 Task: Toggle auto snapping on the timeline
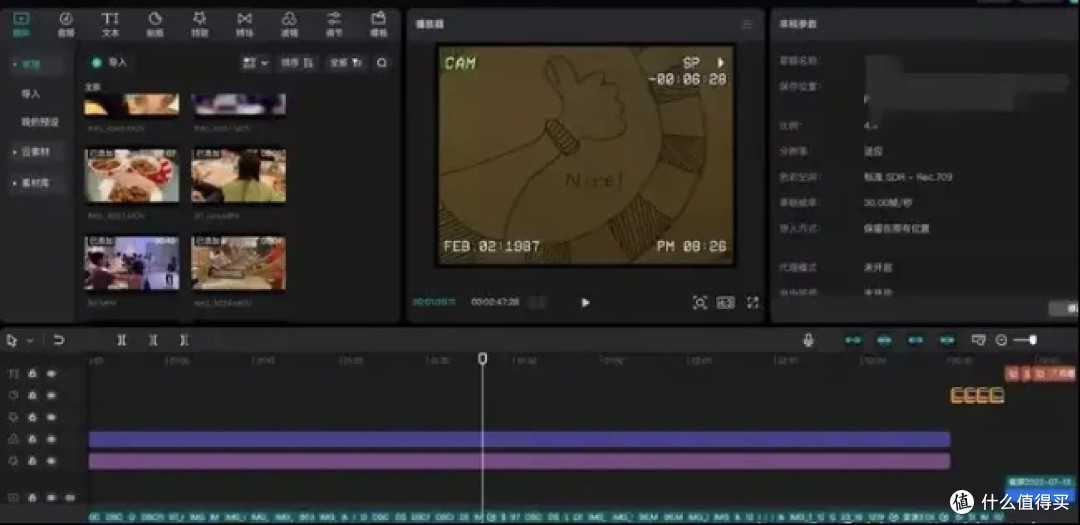[885, 340]
